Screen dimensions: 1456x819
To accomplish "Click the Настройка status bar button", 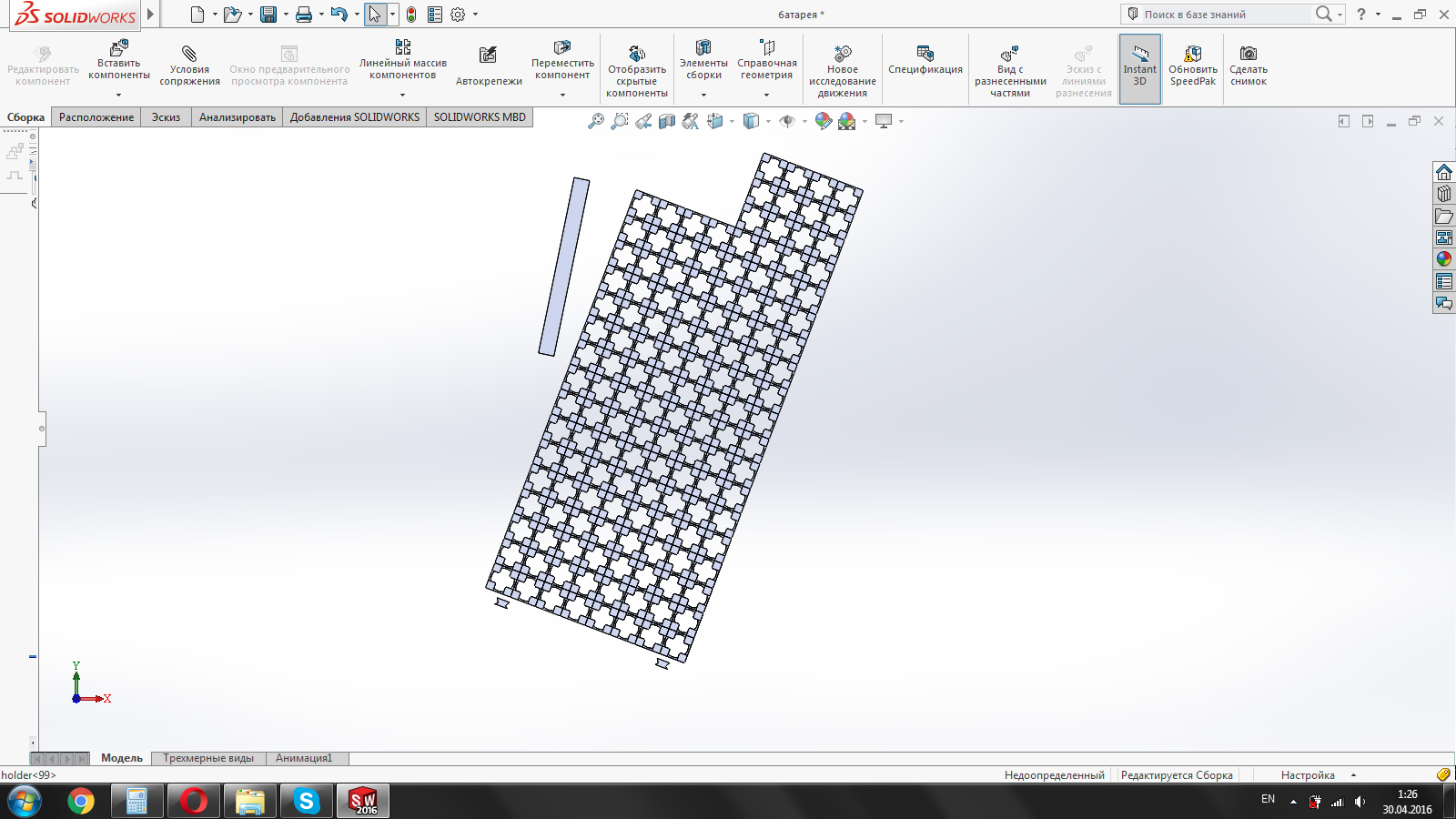I will tap(1308, 775).
